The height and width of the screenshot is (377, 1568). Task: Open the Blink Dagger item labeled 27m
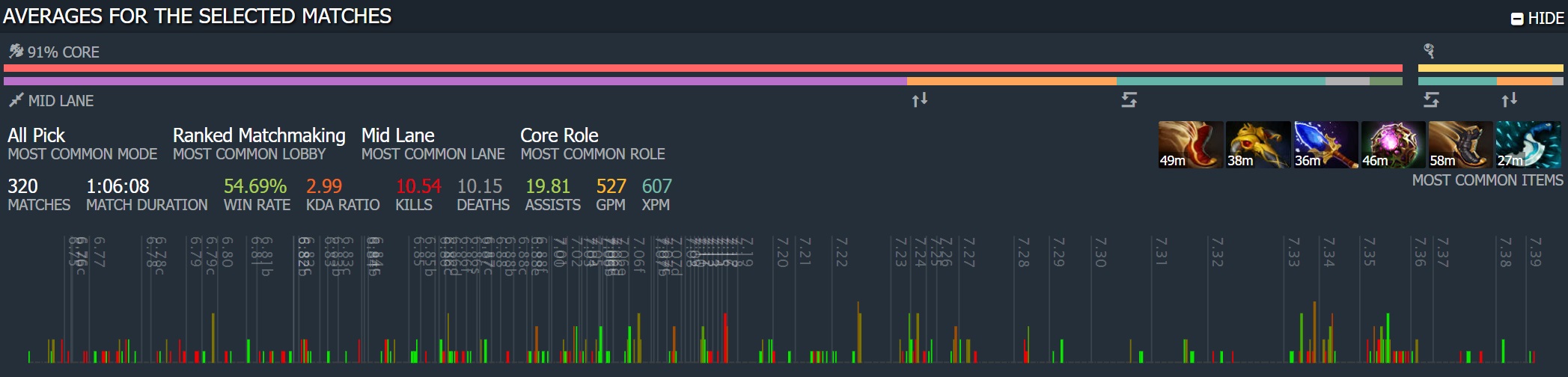click(x=1528, y=144)
